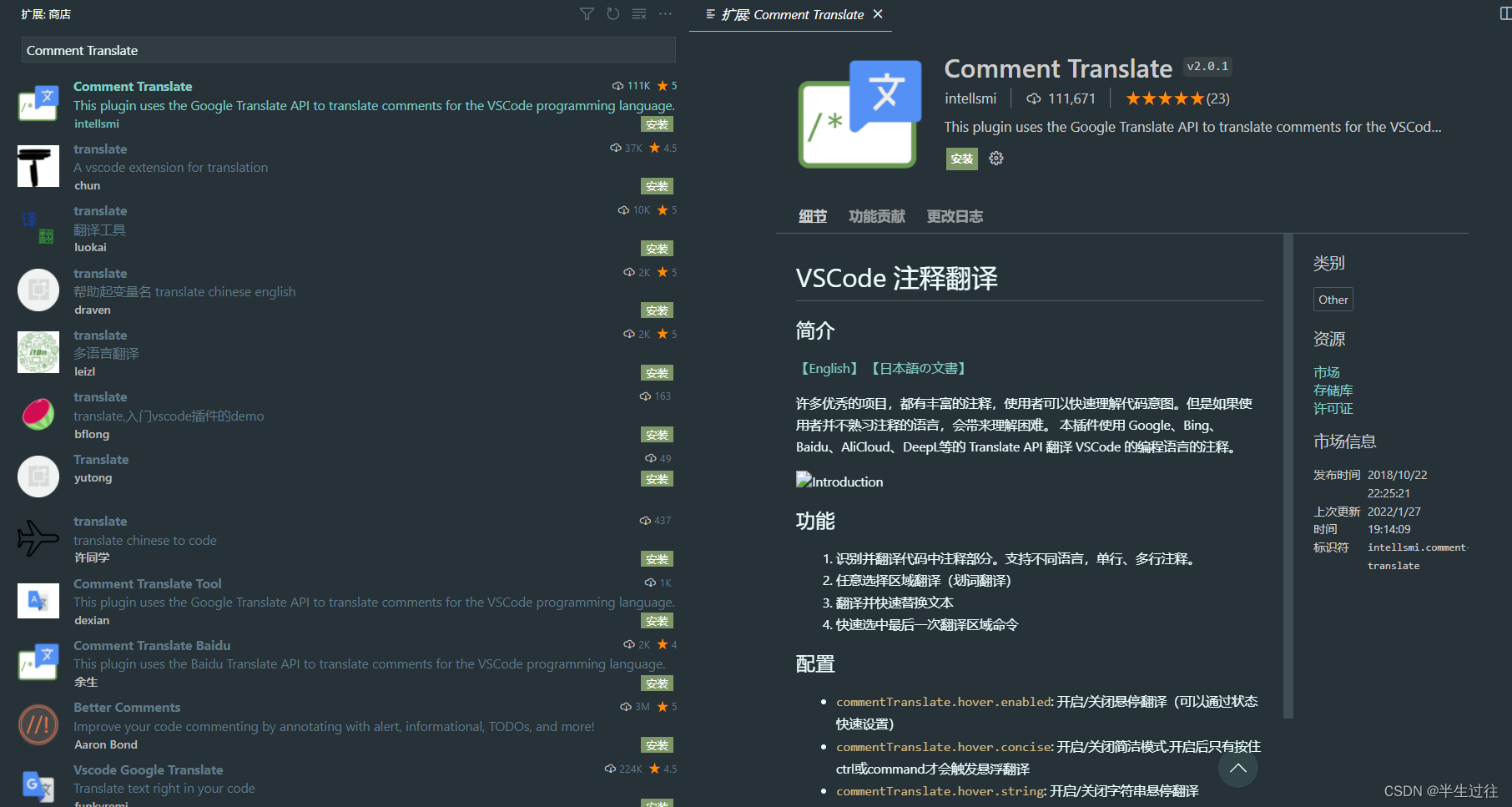Click commentTranslate.hover.concise setting text
1512x807 pixels.
pos(944,747)
